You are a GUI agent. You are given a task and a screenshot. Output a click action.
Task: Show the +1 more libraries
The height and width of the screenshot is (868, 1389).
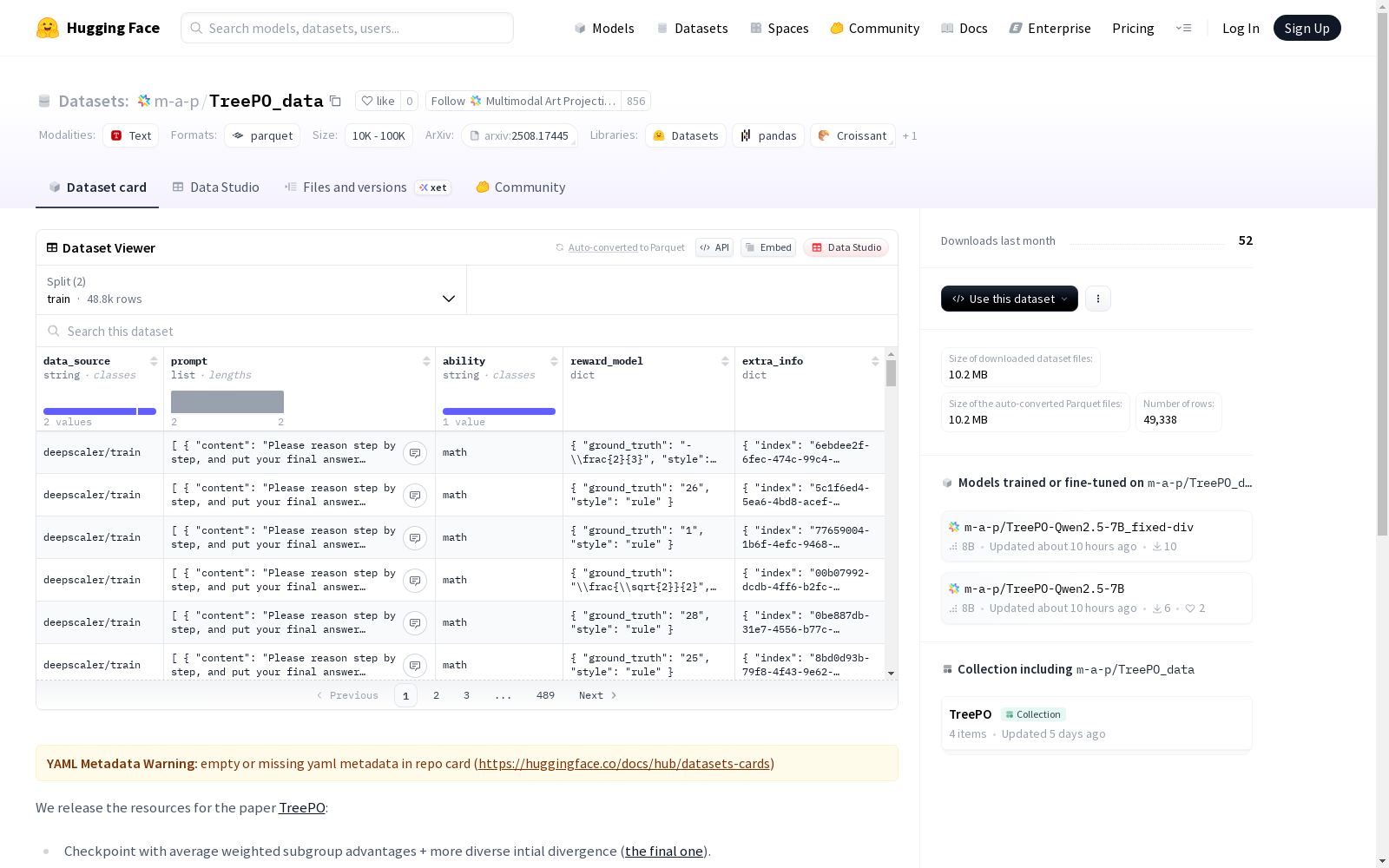point(910,135)
